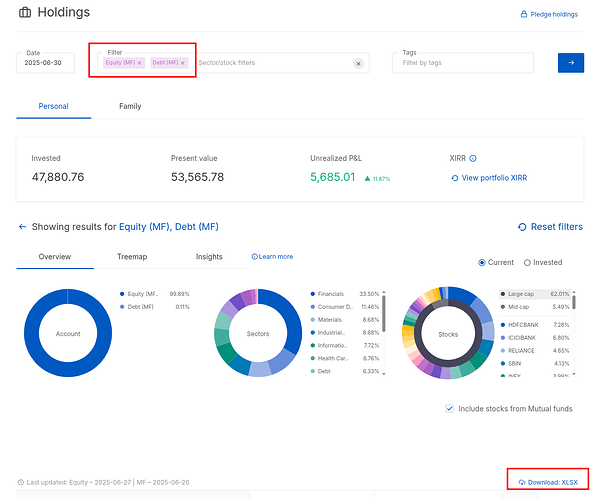
Task: Remove the Equity (MF) filter chip
Action: click(139, 63)
